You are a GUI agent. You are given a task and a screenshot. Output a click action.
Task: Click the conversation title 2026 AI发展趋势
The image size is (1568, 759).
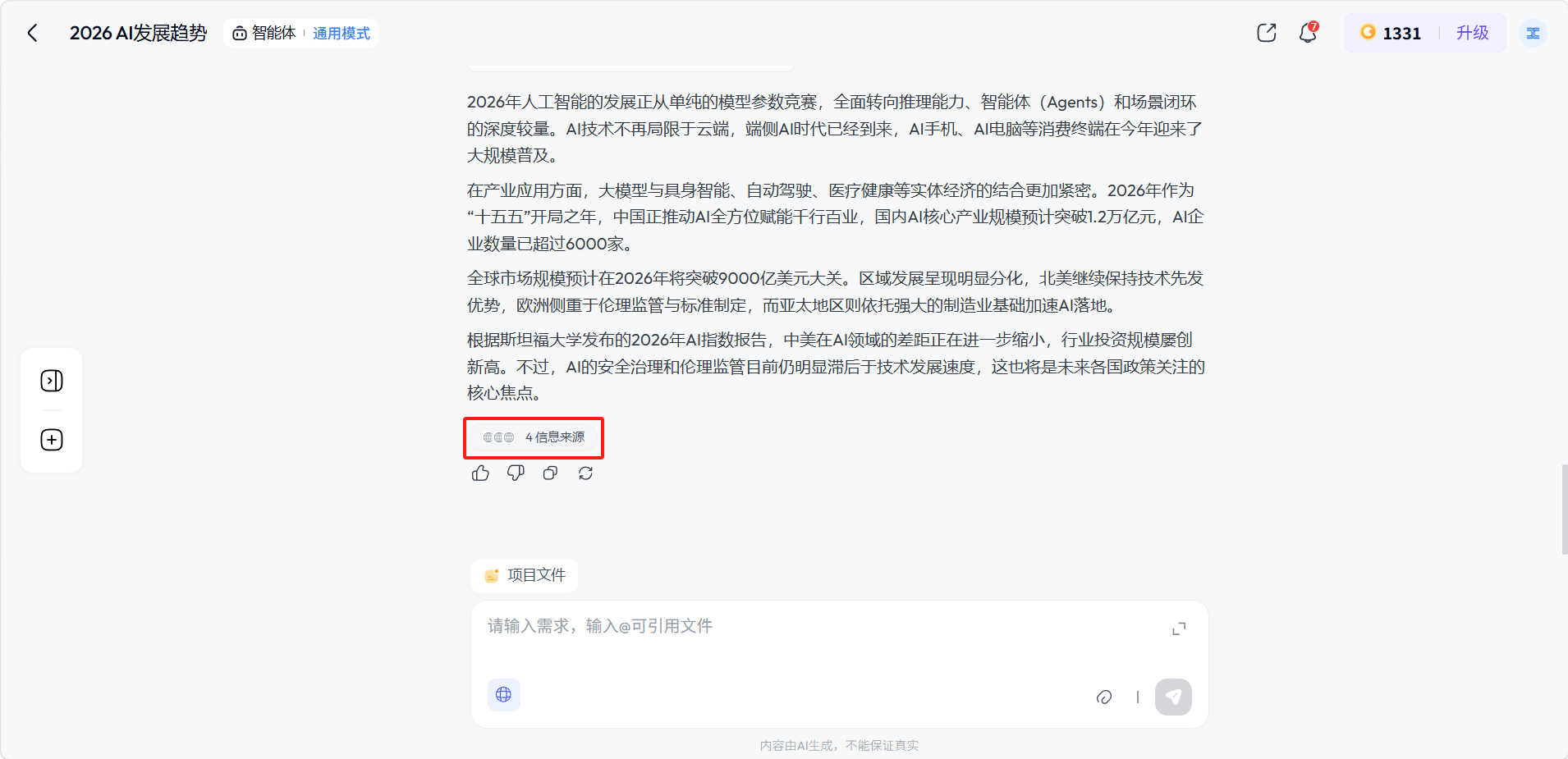pyautogui.click(x=138, y=33)
